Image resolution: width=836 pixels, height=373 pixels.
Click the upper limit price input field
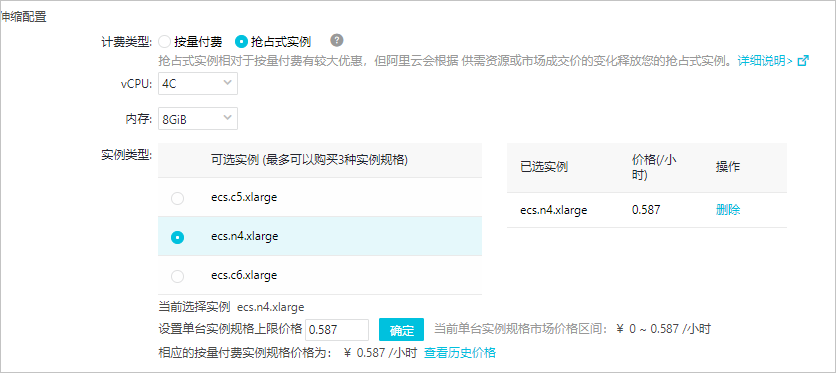(x=337, y=330)
